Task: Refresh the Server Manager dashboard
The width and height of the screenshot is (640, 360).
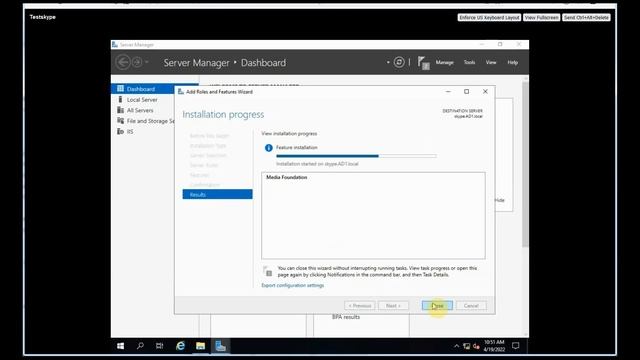Action: pos(399,62)
